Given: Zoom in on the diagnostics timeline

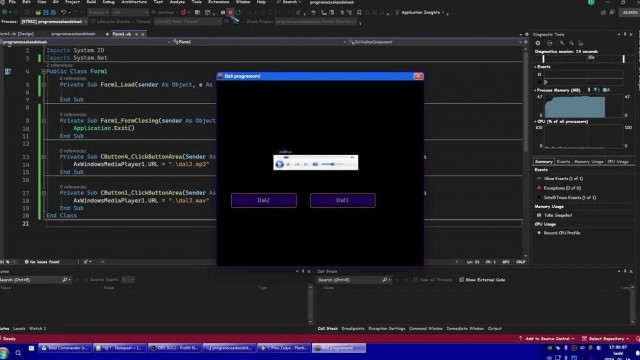Looking at the screenshot, I should (562, 43).
